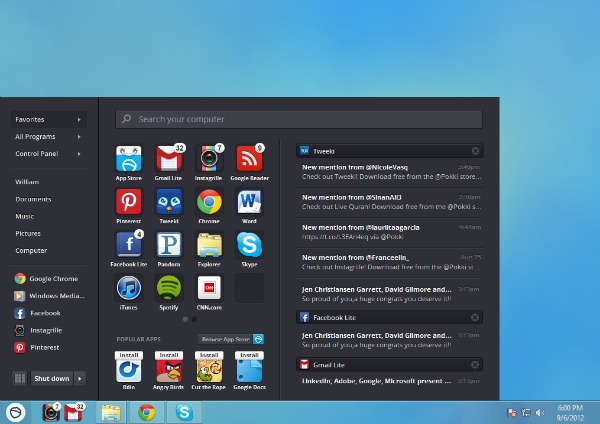This screenshot has width=600, height=424.
Task: Install the Angry Birds popular app
Action: coord(169,355)
